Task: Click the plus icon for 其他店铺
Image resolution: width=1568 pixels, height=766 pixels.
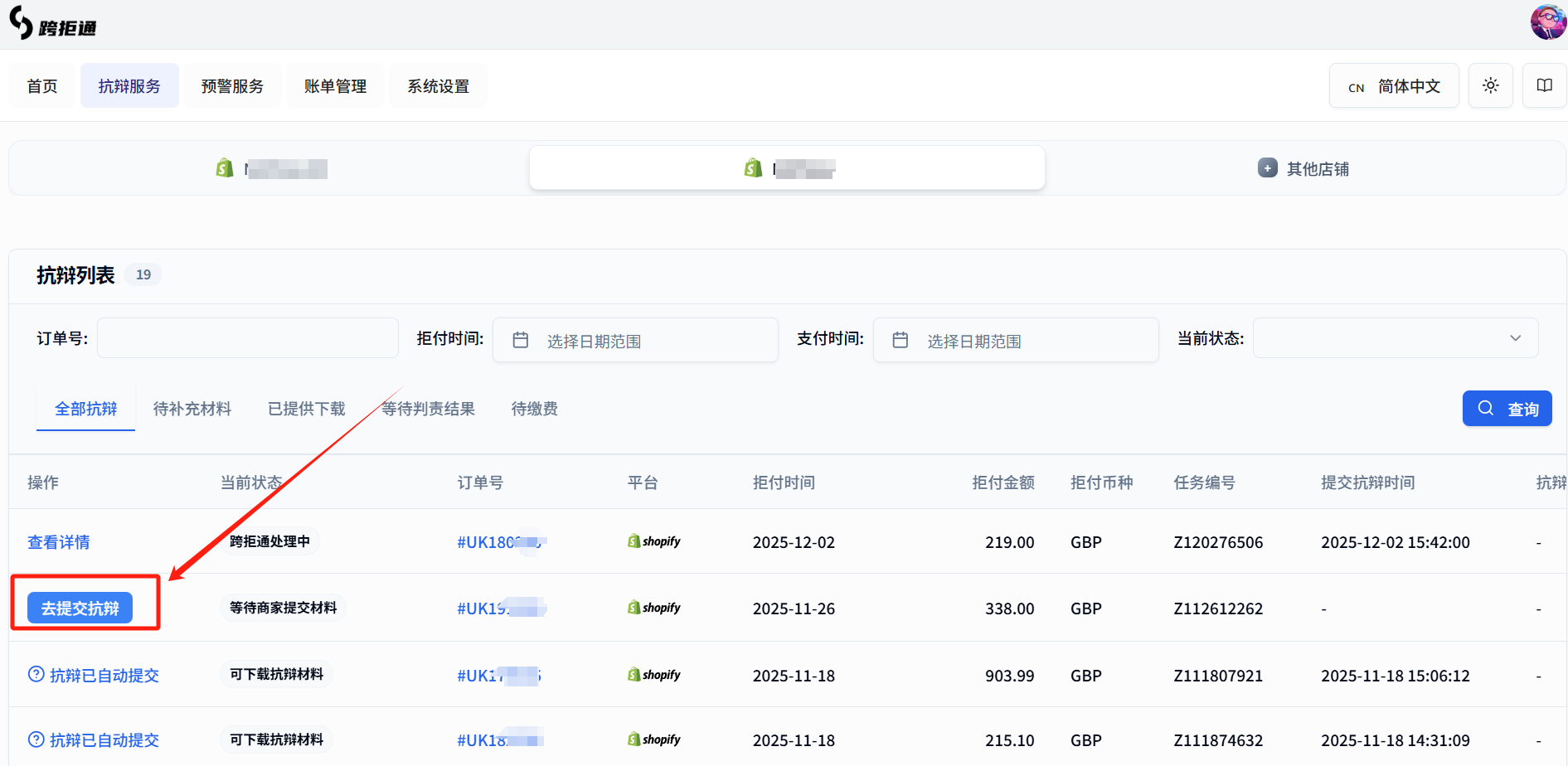Action: pos(1267,168)
